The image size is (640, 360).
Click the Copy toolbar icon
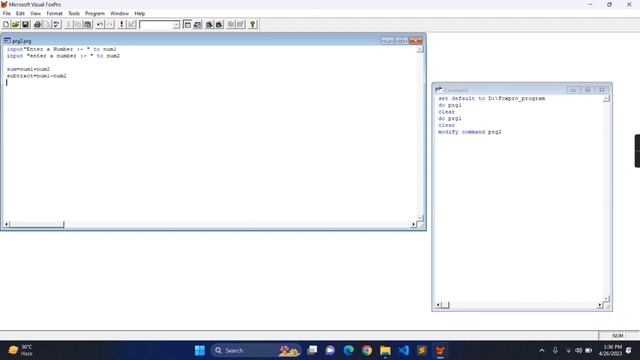[78, 24]
